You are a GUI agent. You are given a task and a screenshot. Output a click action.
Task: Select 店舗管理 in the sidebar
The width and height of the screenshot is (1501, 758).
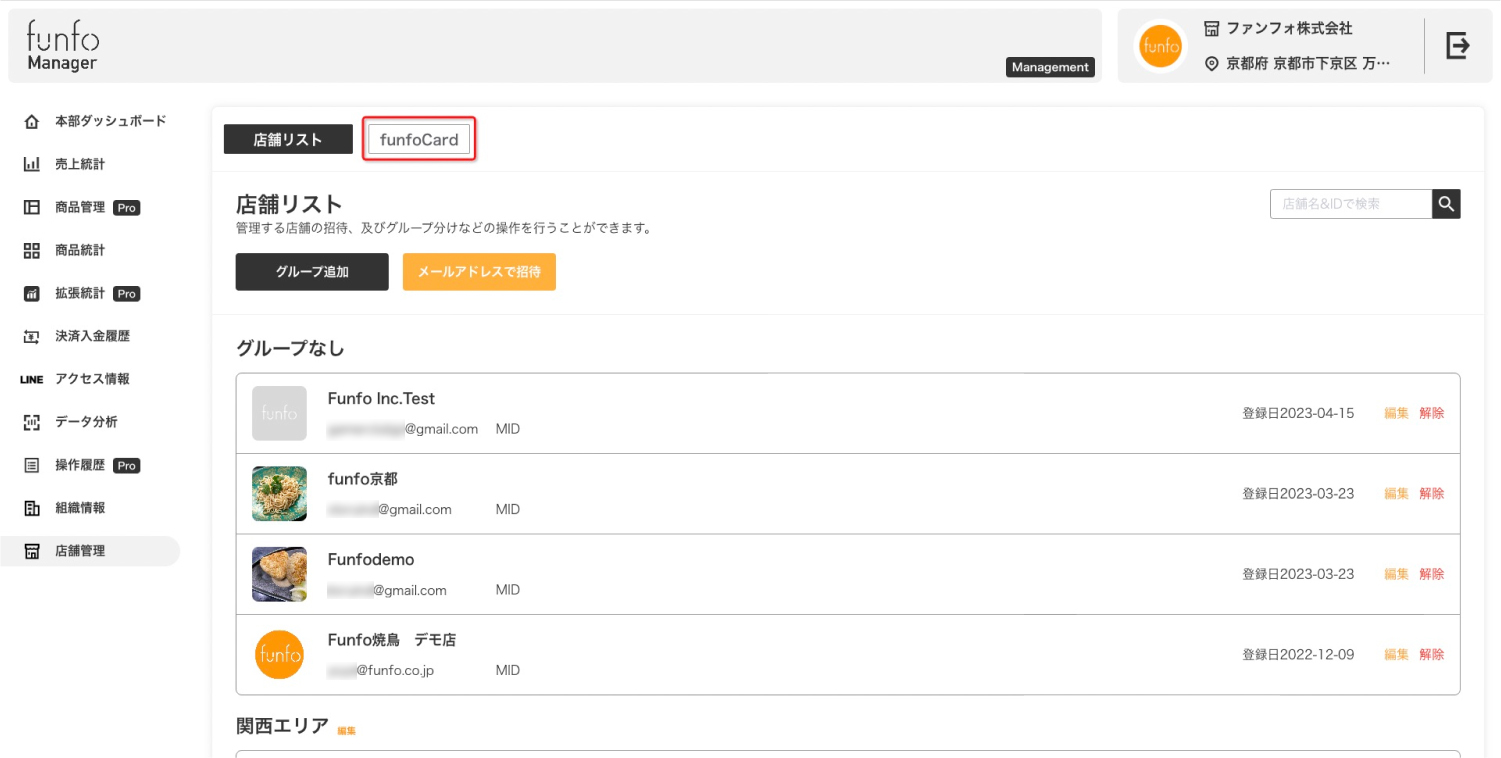point(90,551)
